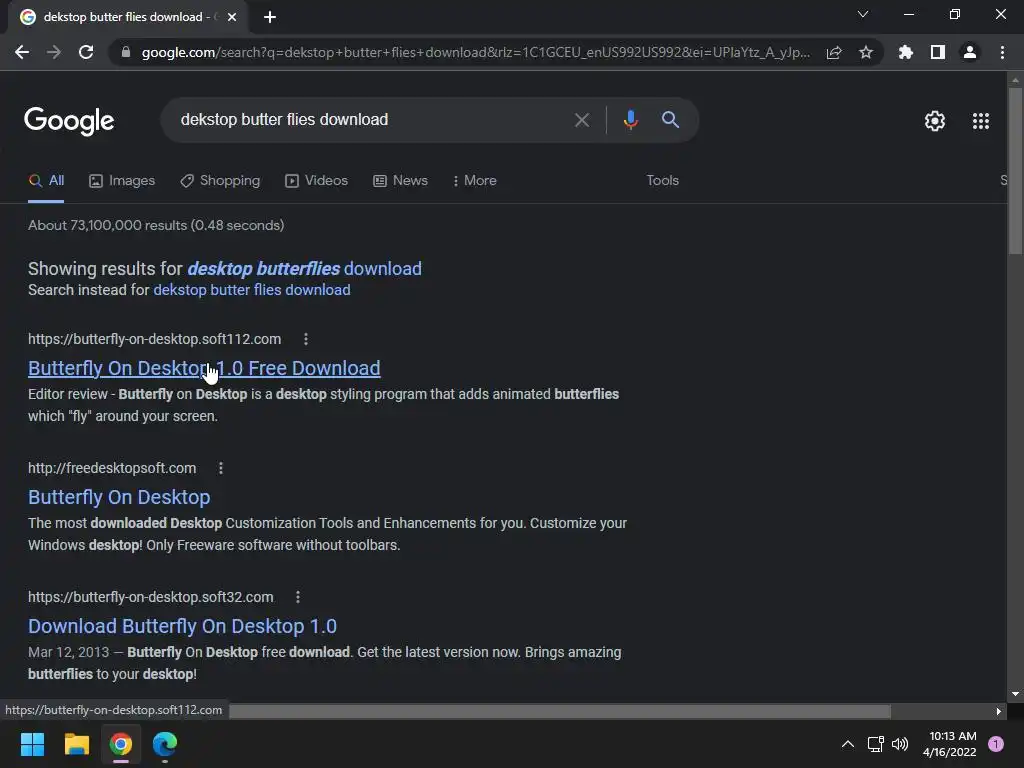
Task: Open the search Tools options
Action: (x=662, y=181)
